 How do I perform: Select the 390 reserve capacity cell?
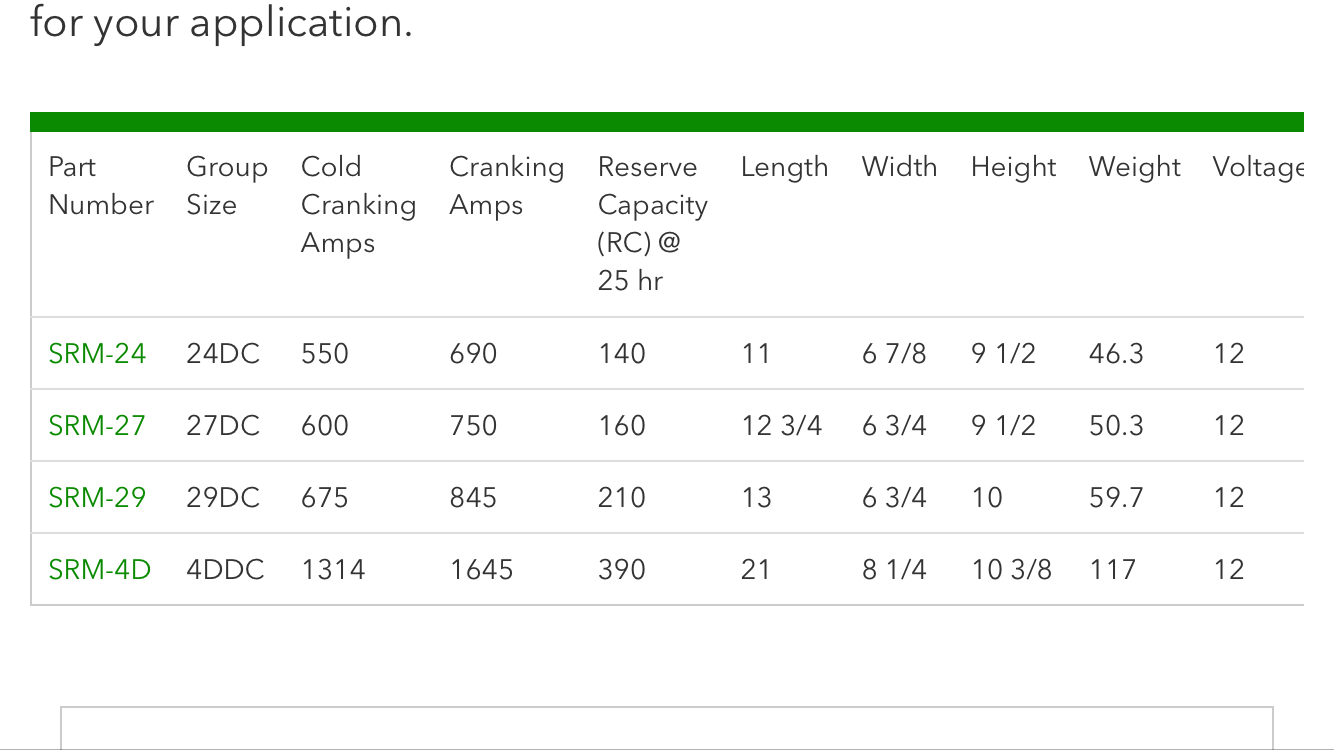click(x=621, y=570)
